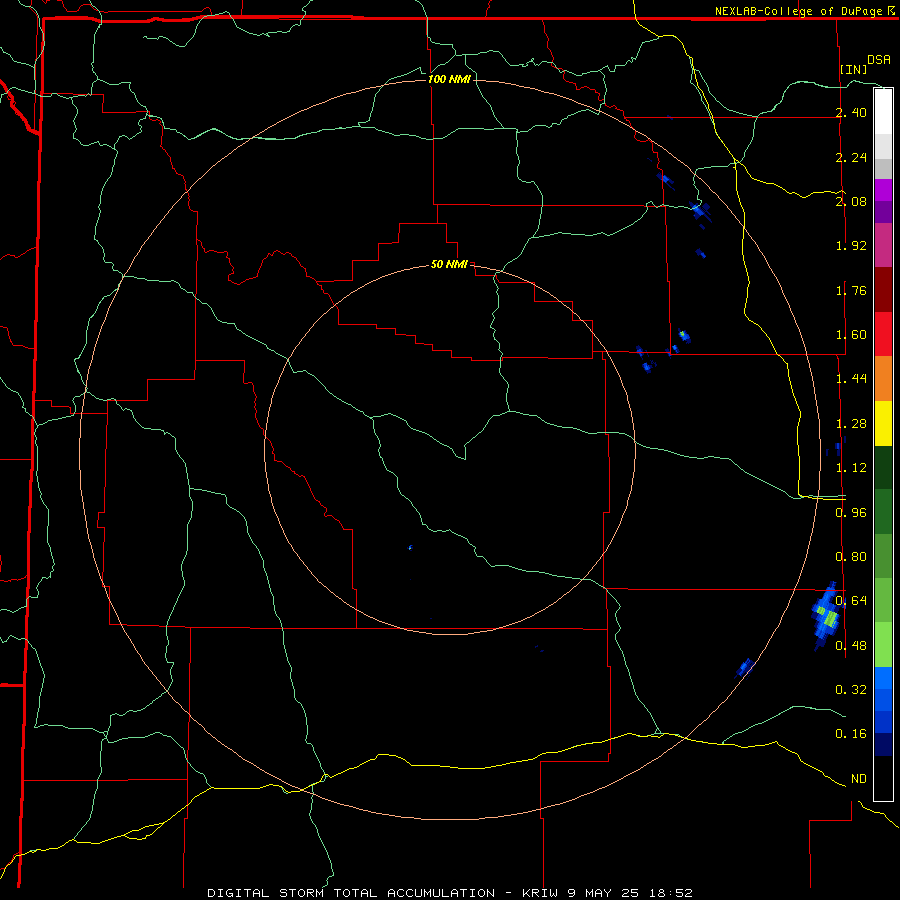Viewport: 900px width, 900px height.
Task: Click the 1.92 scale label
Action: click(x=851, y=246)
